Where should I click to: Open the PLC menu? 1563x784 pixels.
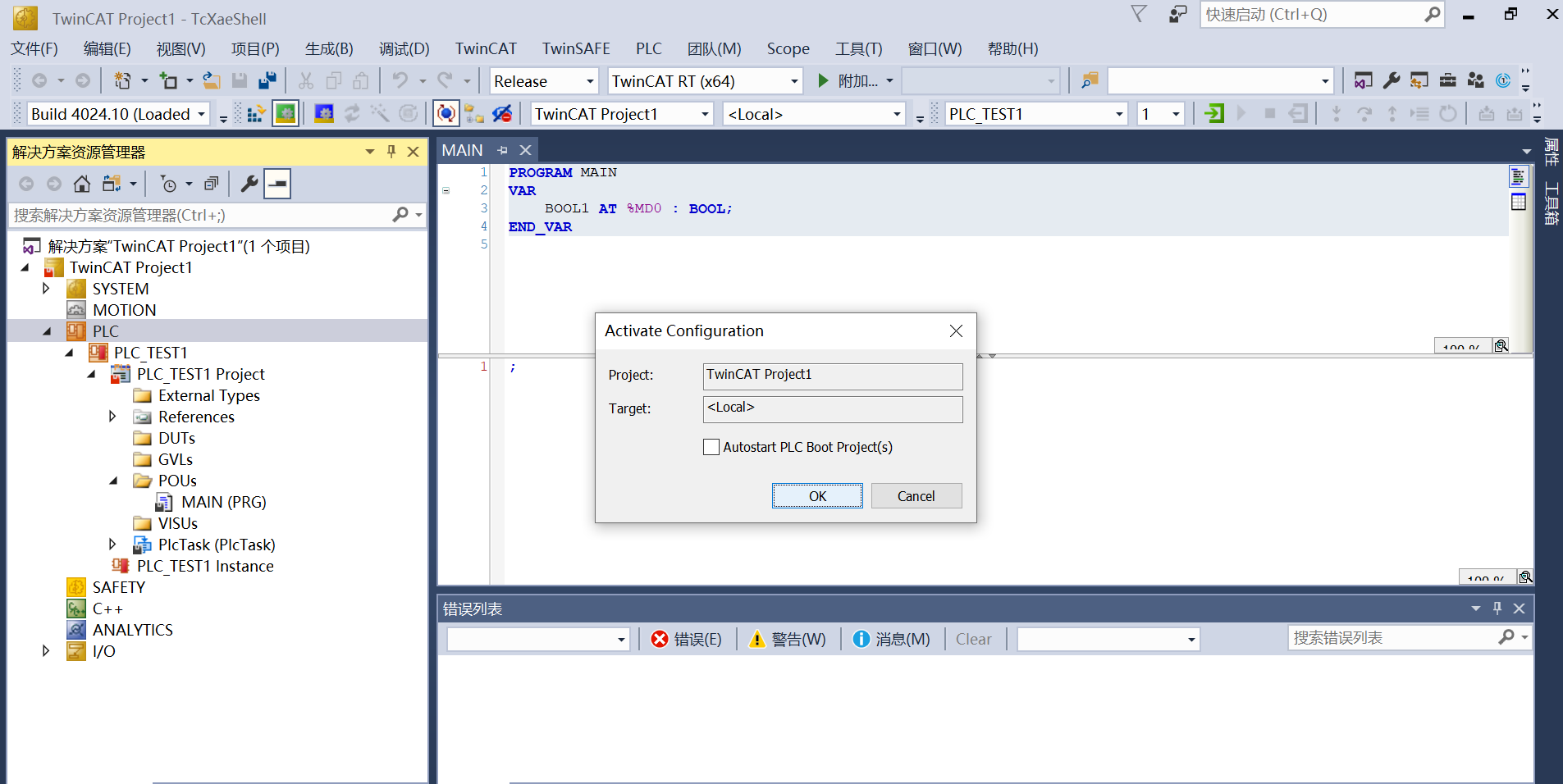(x=648, y=48)
